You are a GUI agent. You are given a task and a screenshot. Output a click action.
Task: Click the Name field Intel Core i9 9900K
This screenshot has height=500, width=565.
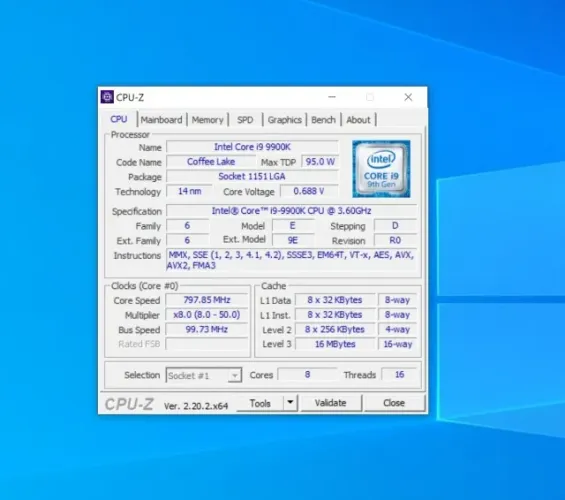point(252,147)
